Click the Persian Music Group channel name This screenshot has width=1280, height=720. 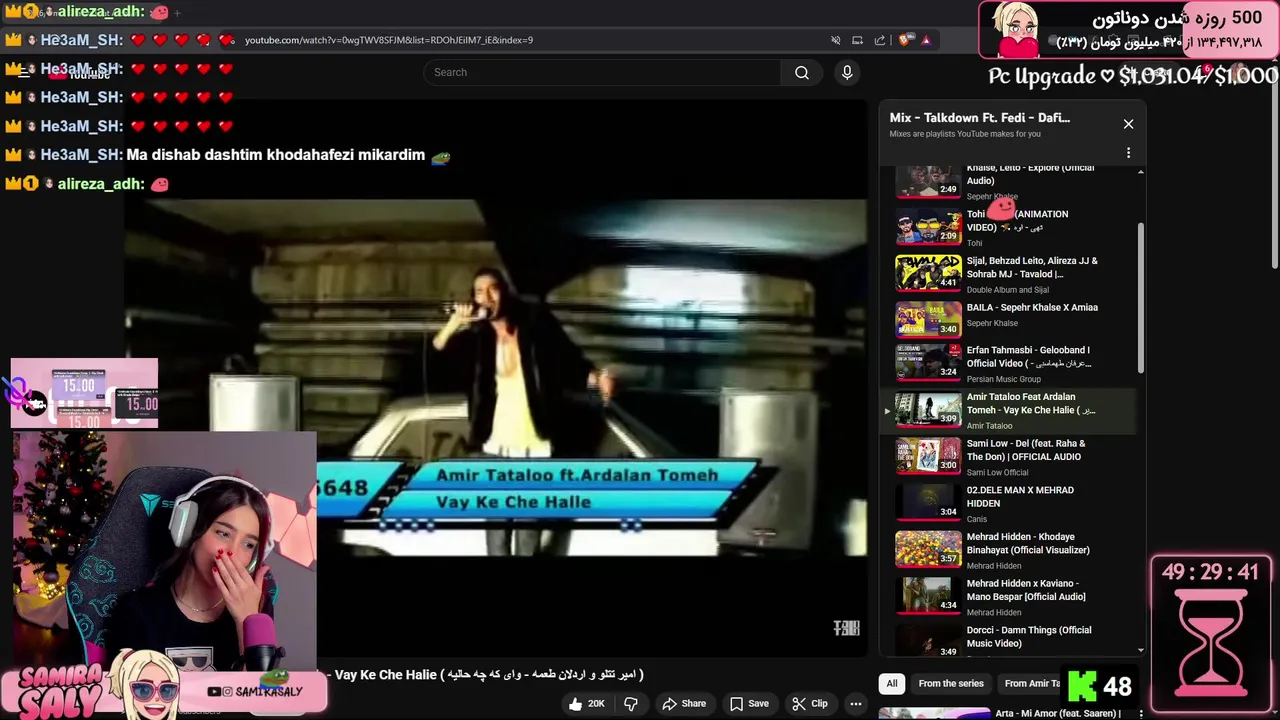point(1004,379)
